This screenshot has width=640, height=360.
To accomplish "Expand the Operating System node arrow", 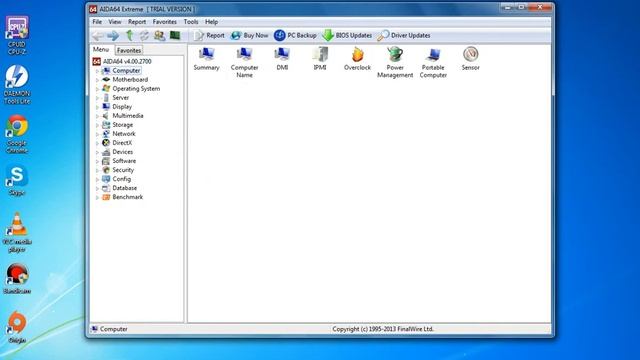I will pyautogui.click(x=98, y=89).
